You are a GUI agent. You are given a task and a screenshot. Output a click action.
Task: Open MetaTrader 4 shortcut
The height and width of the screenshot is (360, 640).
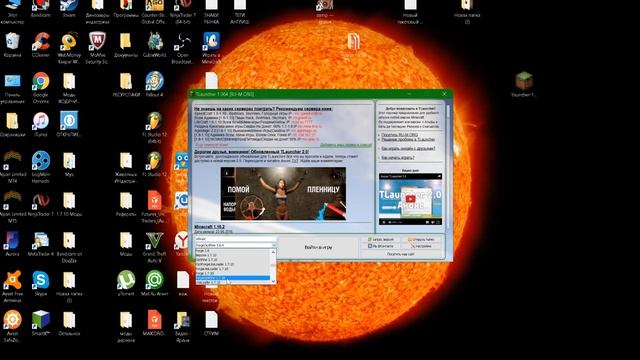coord(40,244)
